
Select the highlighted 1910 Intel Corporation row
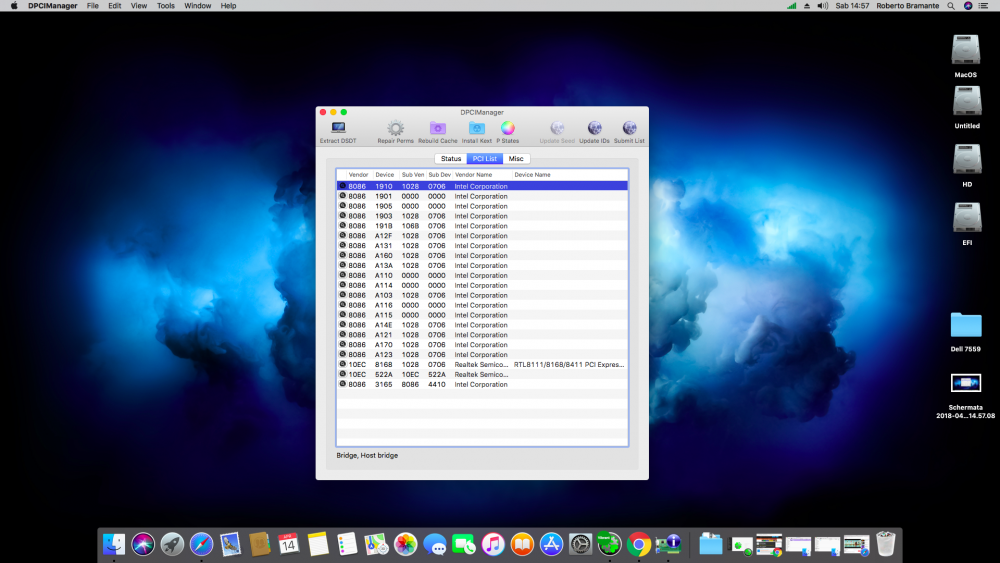[482, 186]
